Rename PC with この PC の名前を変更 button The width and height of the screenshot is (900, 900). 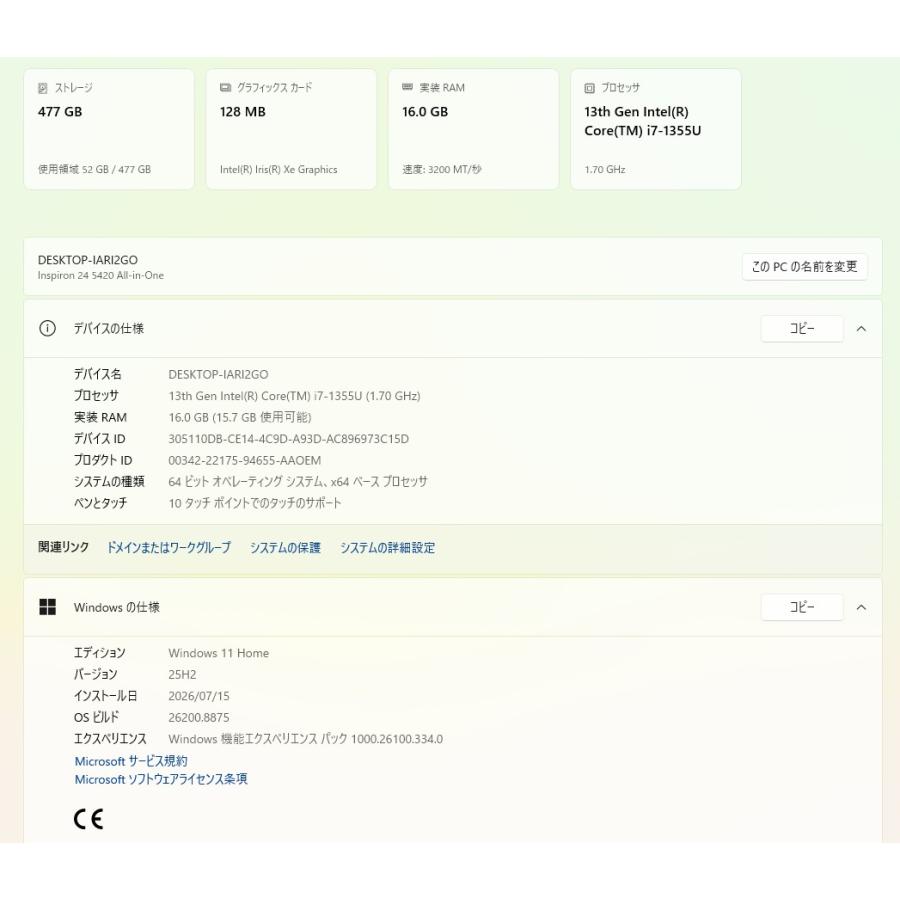(804, 266)
